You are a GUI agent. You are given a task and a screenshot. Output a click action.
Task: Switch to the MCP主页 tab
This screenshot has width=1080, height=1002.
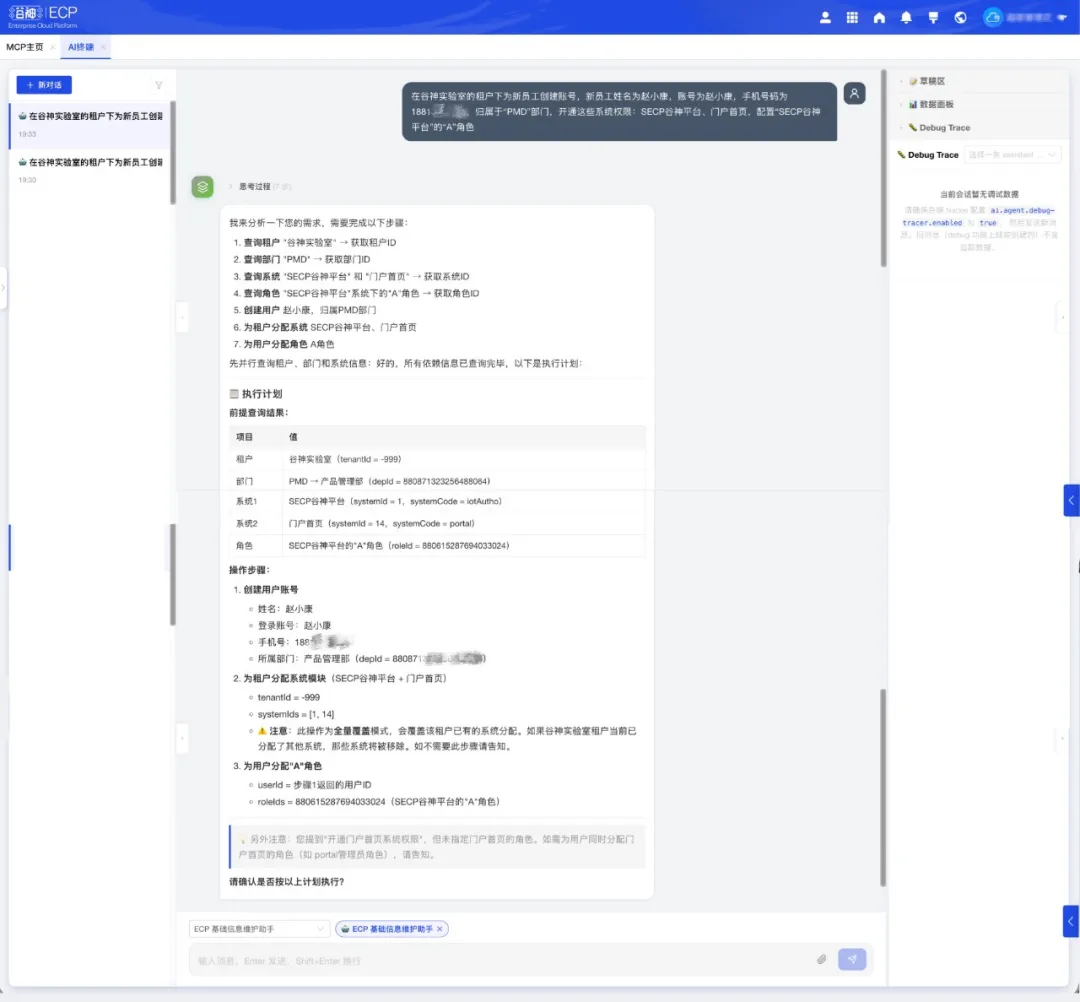(x=25, y=48)
